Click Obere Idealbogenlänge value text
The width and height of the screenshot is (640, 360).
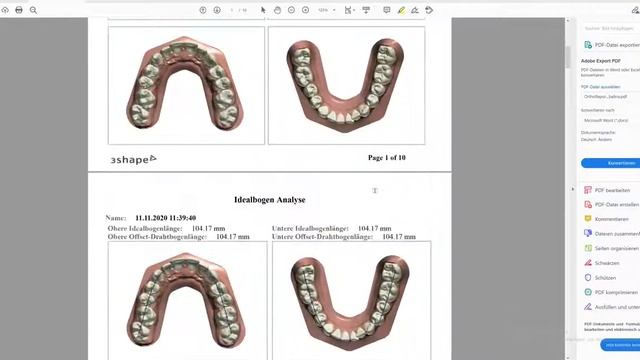click(208, 229)
